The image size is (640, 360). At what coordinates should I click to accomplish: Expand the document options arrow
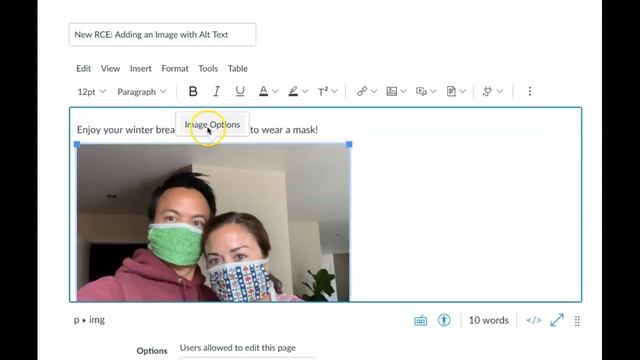click(x=462, y=91)
